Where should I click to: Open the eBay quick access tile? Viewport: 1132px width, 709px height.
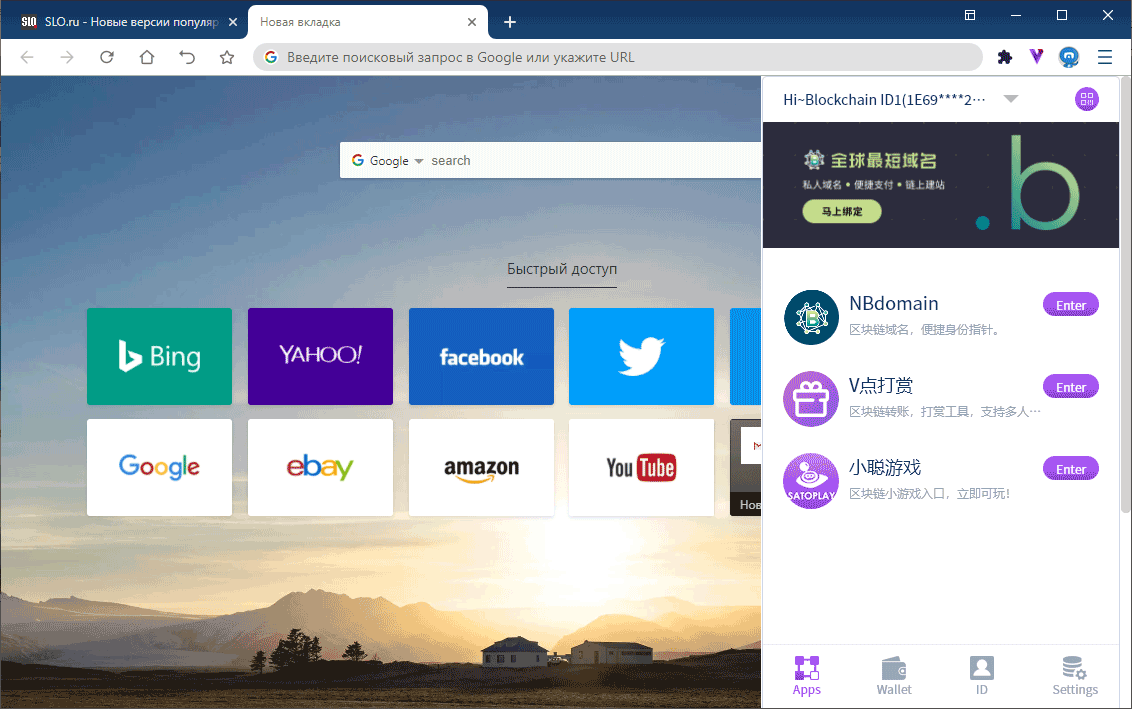pos(321,468)
